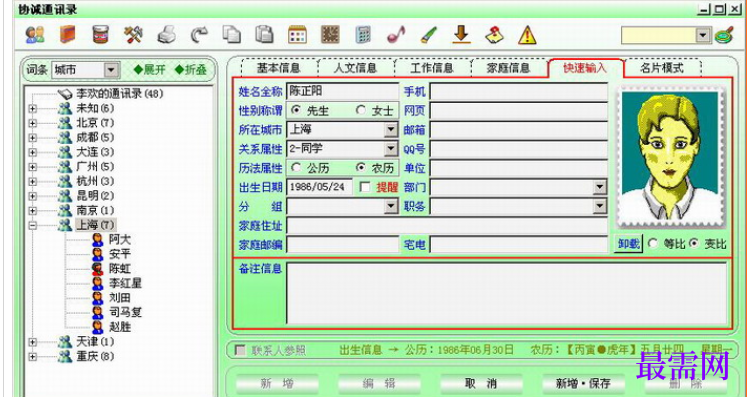Viewport: 748px width, 397px height.
Task: Click inside the 备注信息 notes text area
Action: point(507,293)
